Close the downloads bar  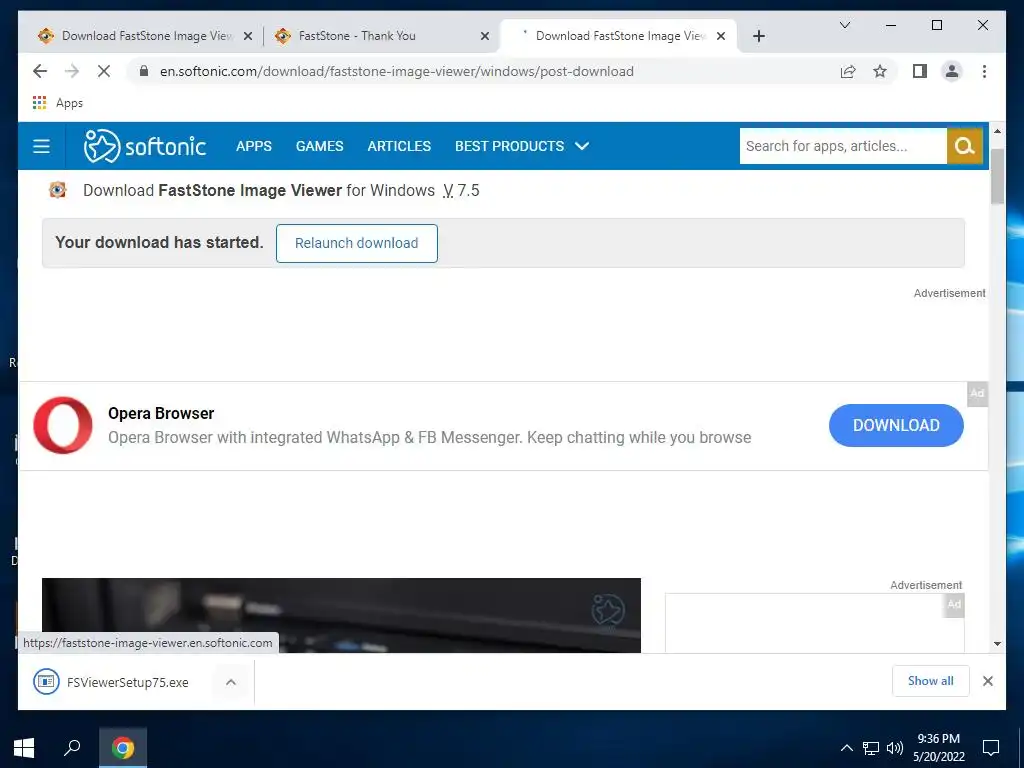987,681
